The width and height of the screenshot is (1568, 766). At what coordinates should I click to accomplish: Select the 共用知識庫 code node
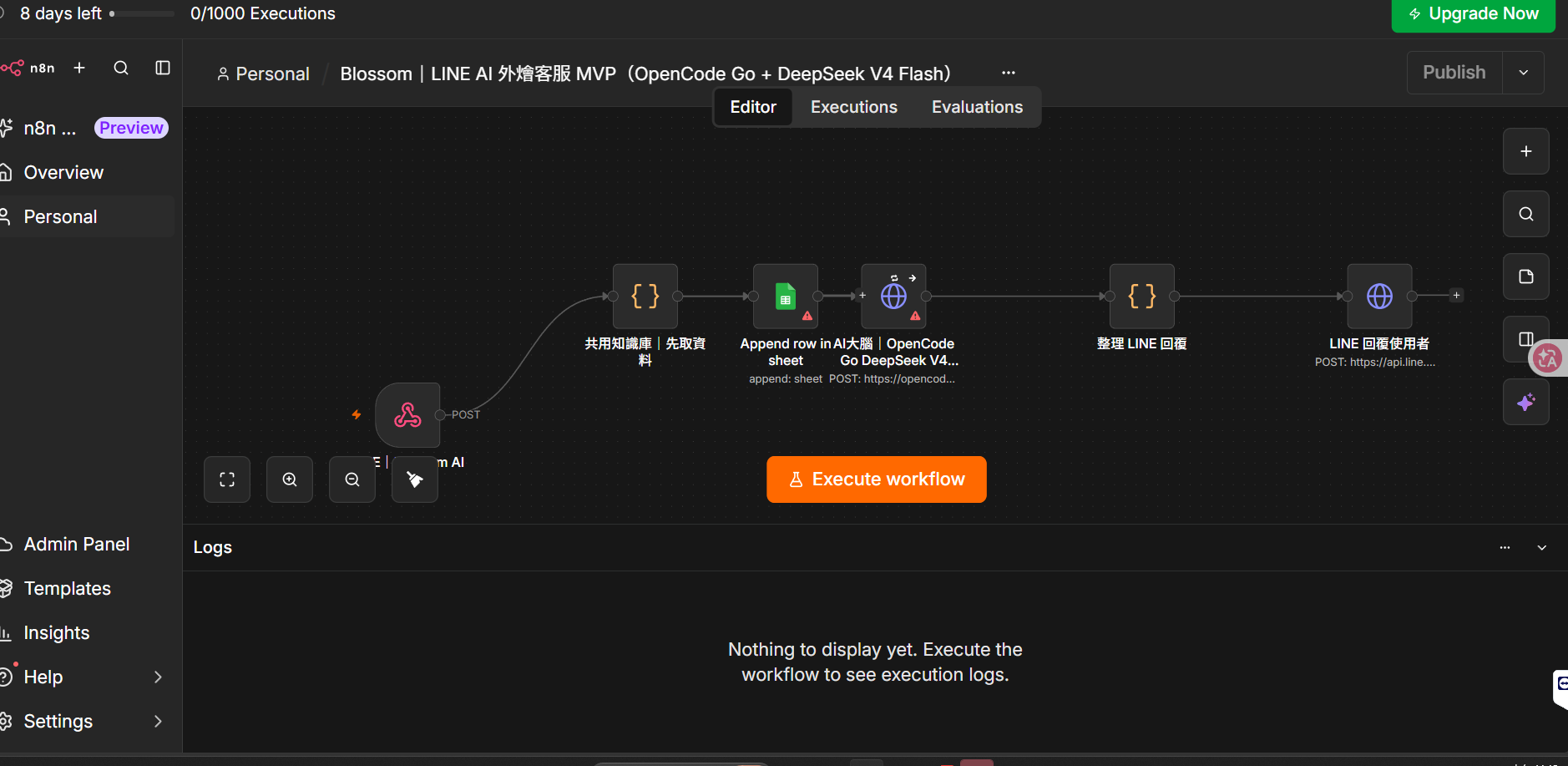645,297
